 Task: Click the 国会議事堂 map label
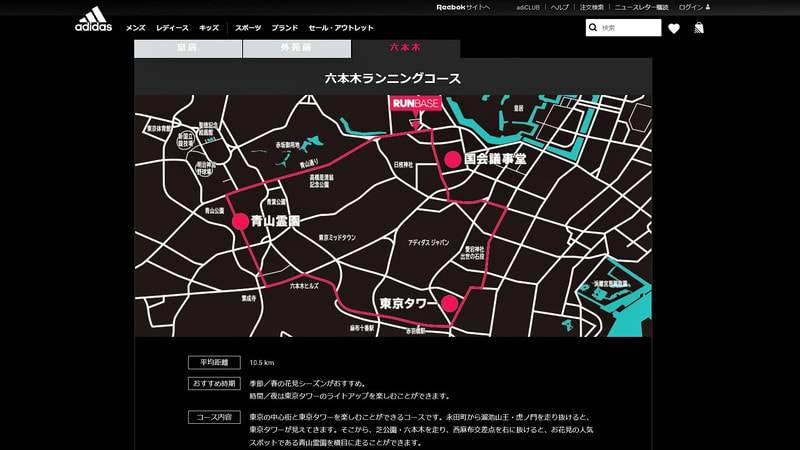[495, 159]
